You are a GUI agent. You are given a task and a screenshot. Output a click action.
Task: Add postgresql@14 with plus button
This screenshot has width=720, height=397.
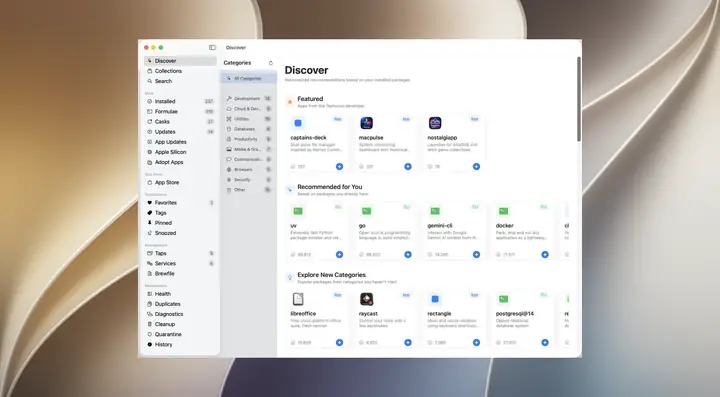tap(545, 342)
